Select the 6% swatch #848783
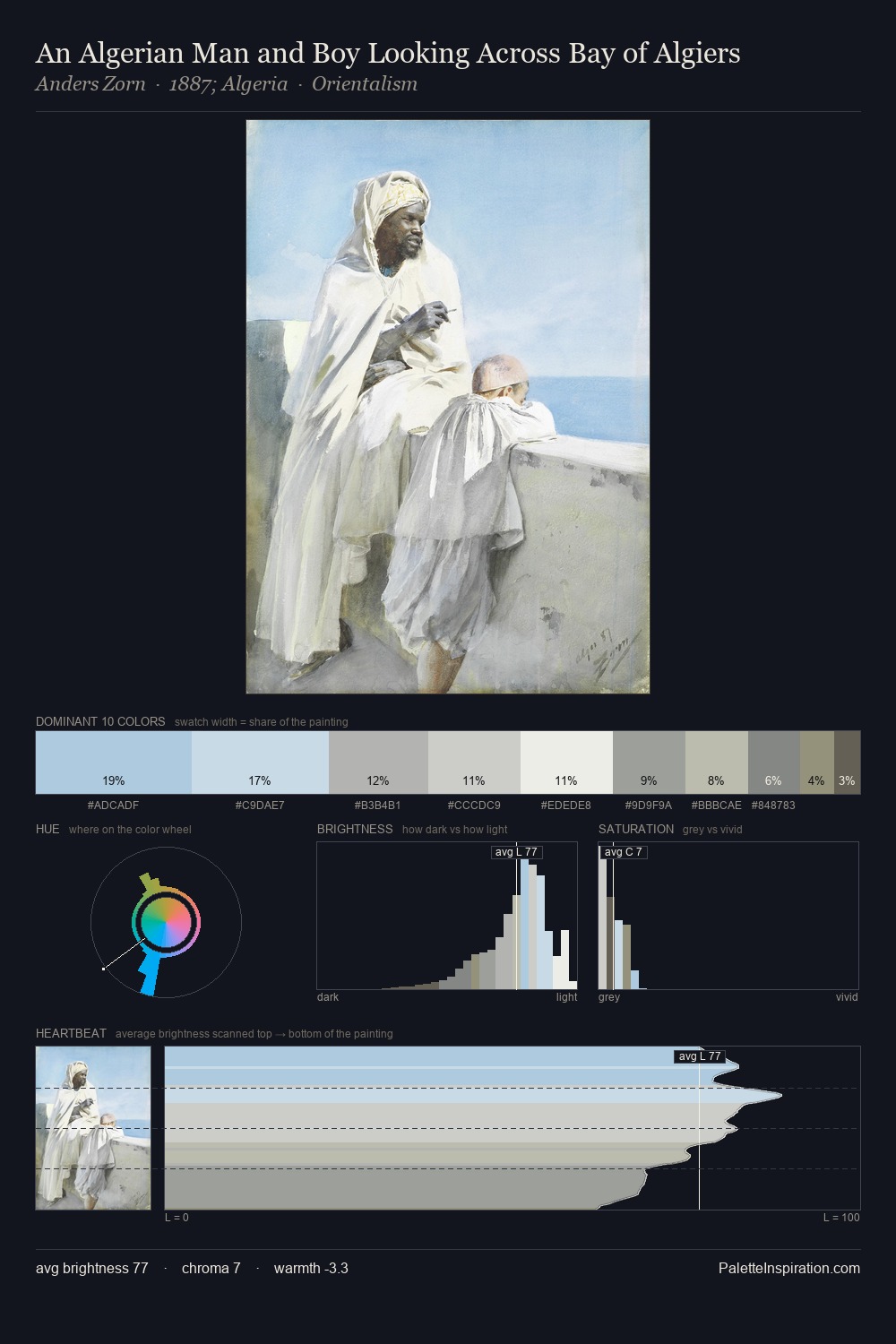 (x=773, y=762)
